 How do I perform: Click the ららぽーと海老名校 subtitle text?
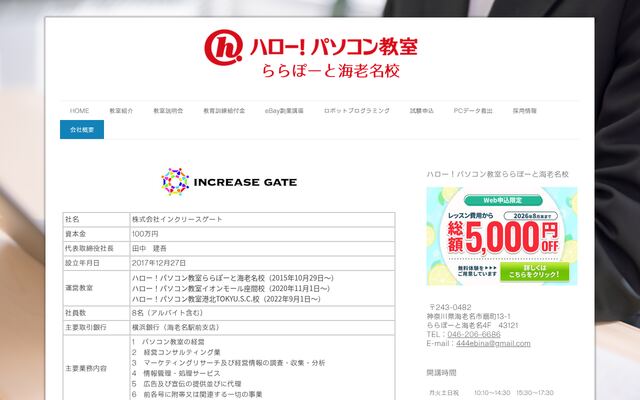point(331,71)
